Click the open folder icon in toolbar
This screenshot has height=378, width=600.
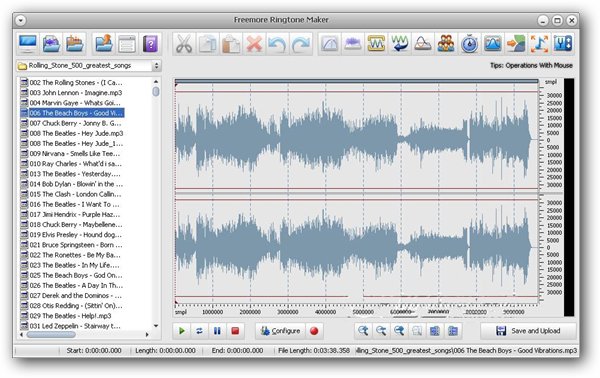point(75,44)
